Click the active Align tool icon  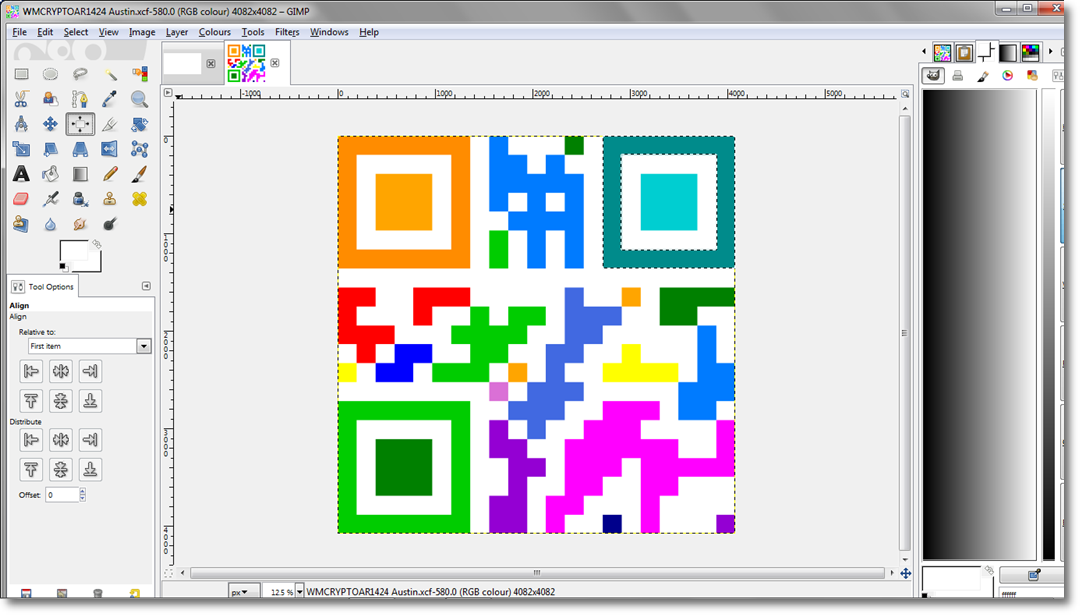[x=80, y=124]
